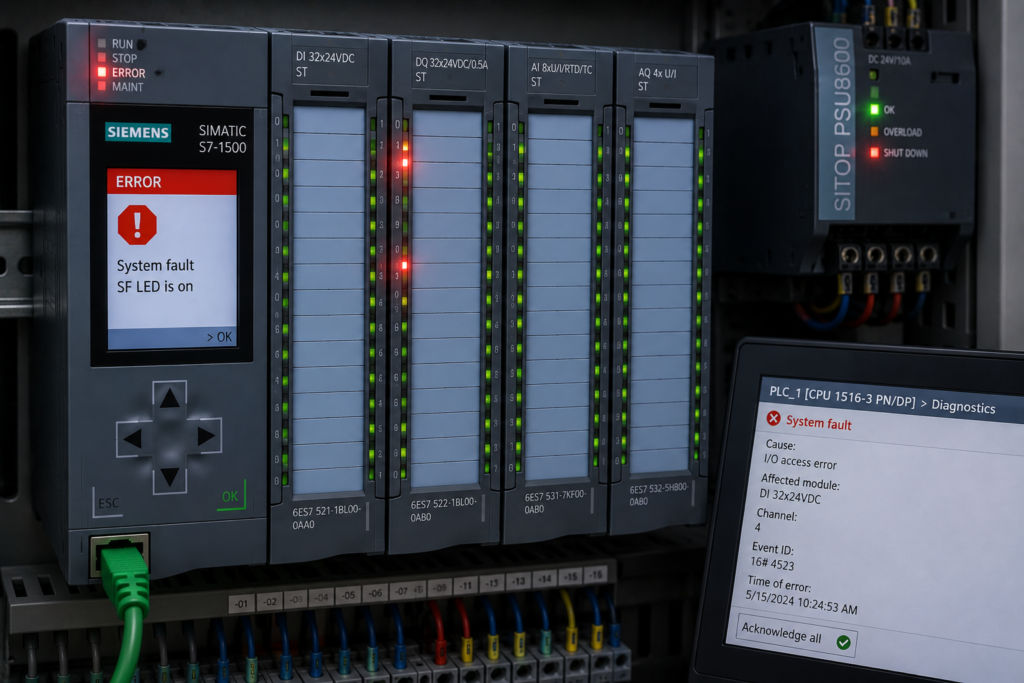Hit the green OK key on the CPU

coord(231,496)
